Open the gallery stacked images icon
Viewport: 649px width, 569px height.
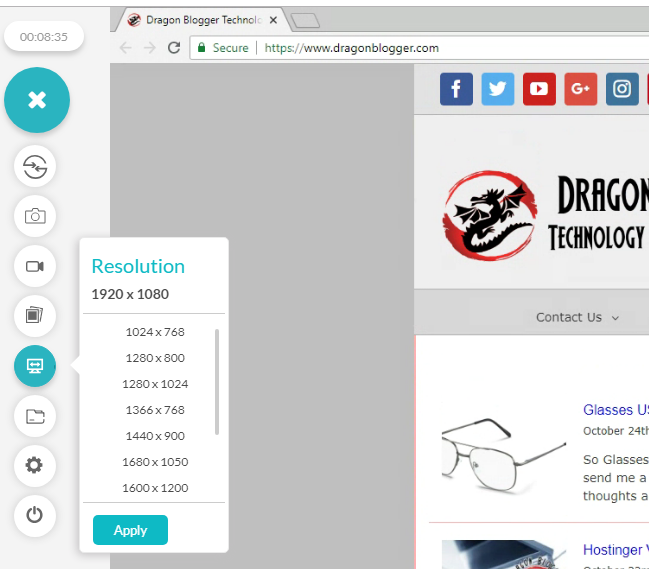point(35,316)
